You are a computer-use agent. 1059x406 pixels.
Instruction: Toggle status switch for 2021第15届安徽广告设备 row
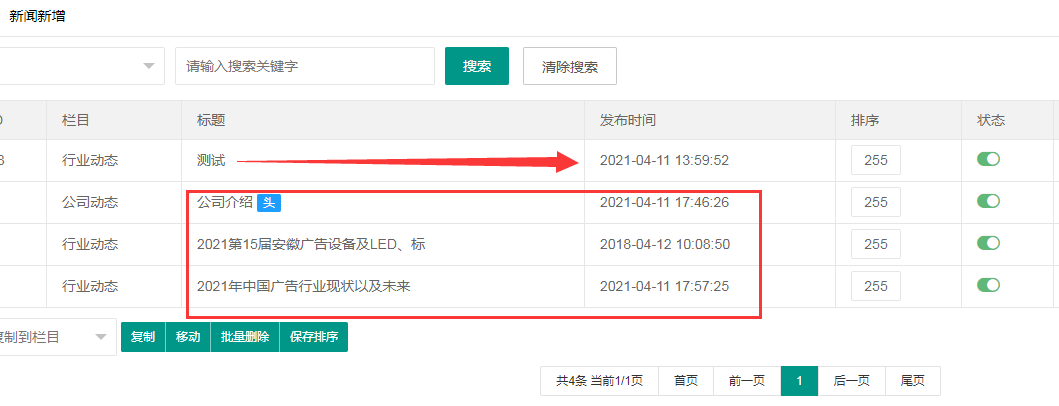pyautogui.click(x=988, y=243)
